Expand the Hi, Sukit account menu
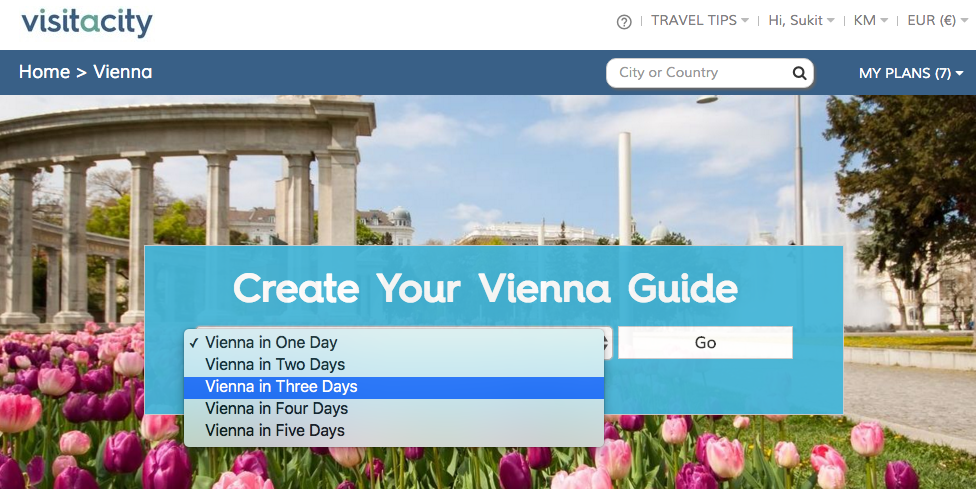 pyautogui.click(x=801, y=21)
